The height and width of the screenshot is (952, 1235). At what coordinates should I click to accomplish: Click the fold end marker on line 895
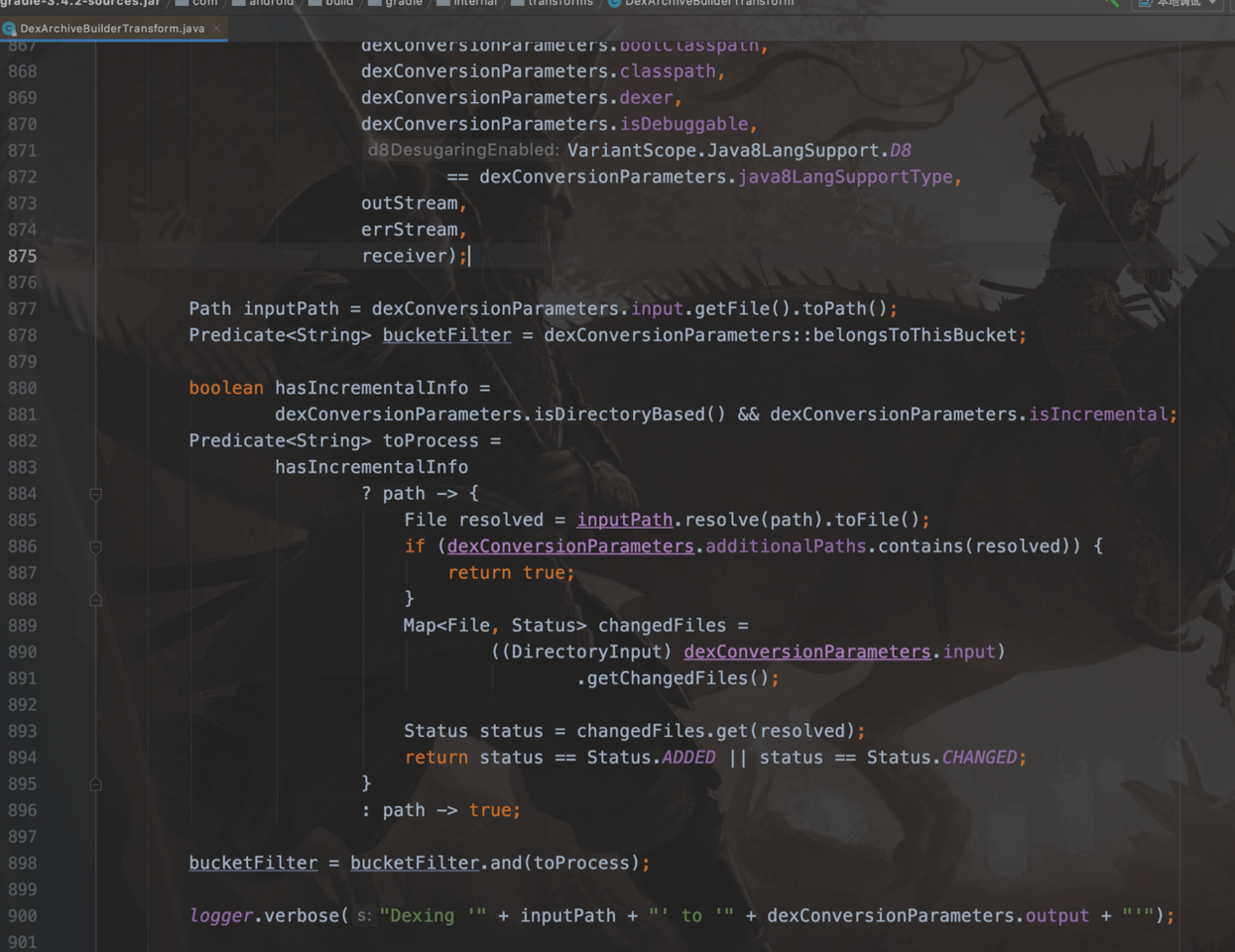(96, 783)
